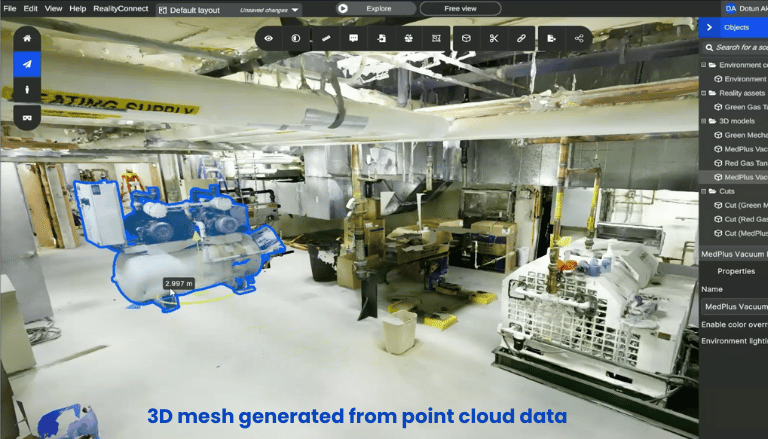Screen dimensions: 768x439
Task: Open the RealityConnect menu
Action: point(120,8)
